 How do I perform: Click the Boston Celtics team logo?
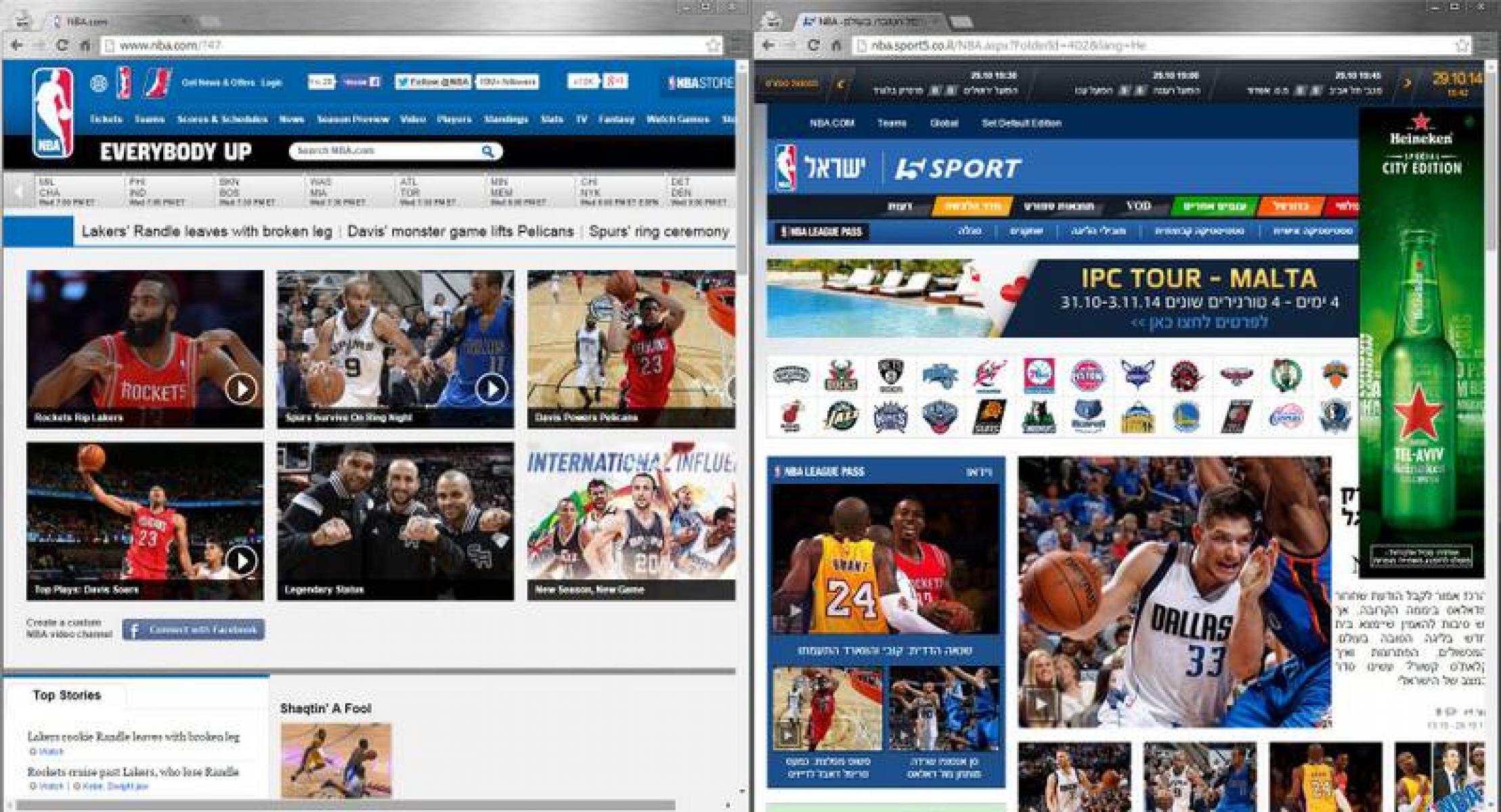[1285, 376]
